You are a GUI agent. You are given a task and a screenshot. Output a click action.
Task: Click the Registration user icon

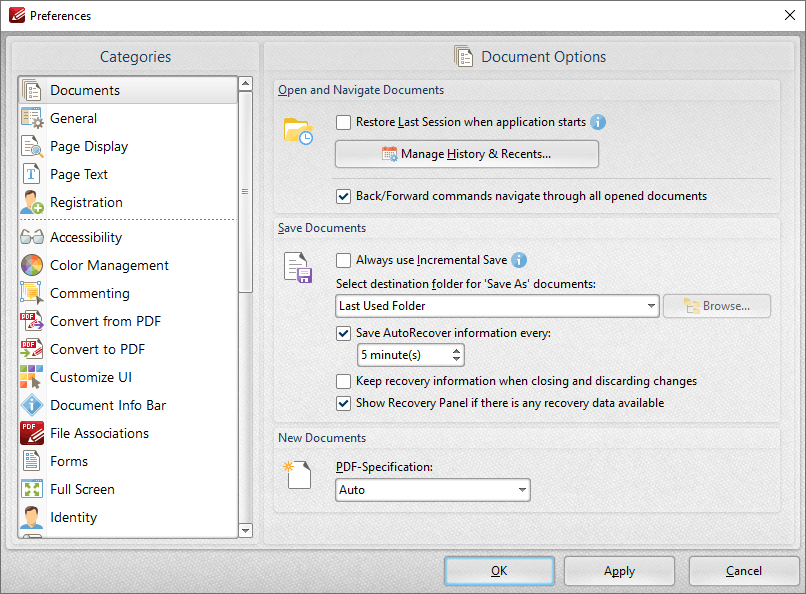(32, 202)
